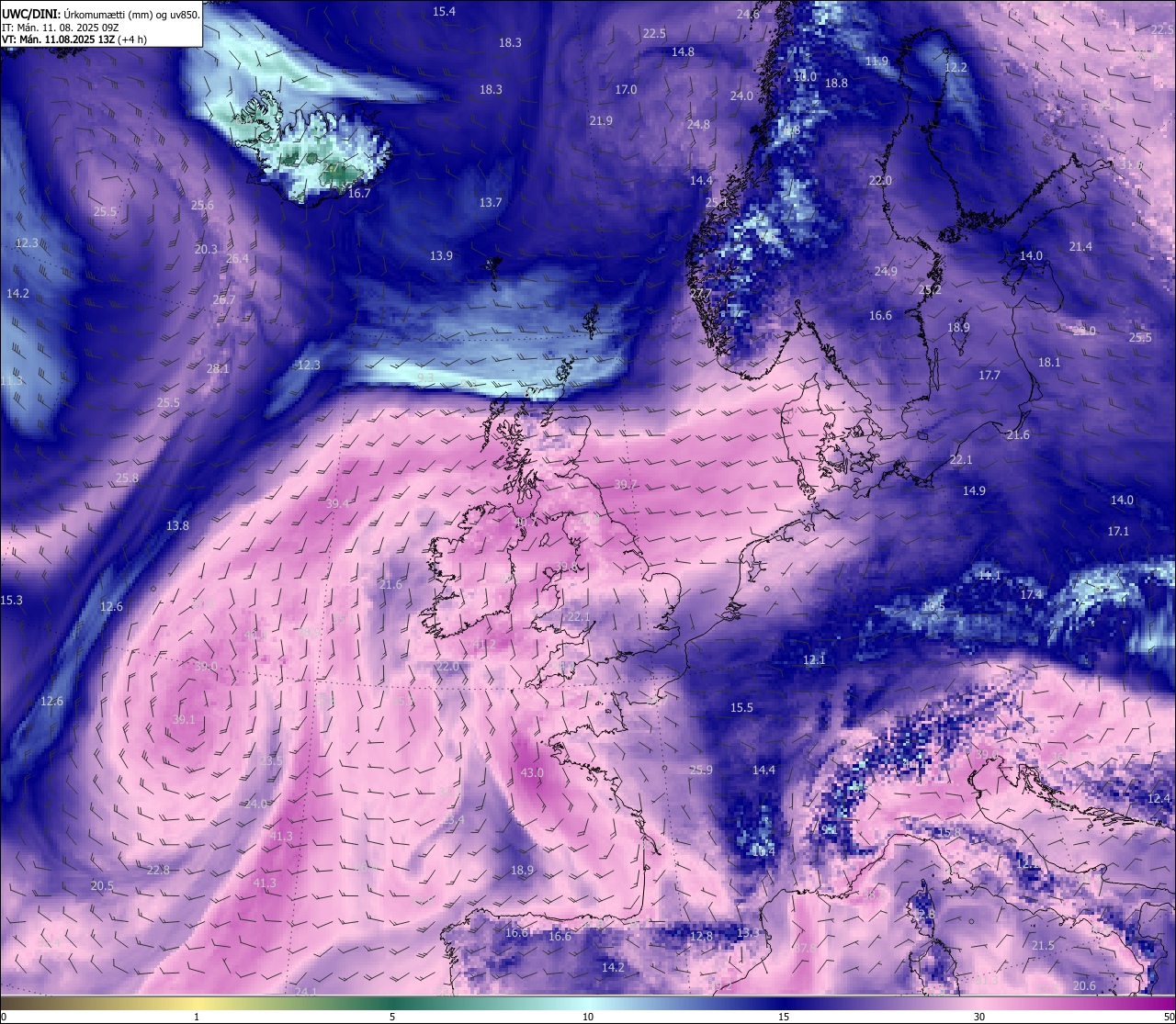This screenshot has height=1024, width=1176.
Task: Click the '15' tick on the color scale
Action: click(784, 1017)
